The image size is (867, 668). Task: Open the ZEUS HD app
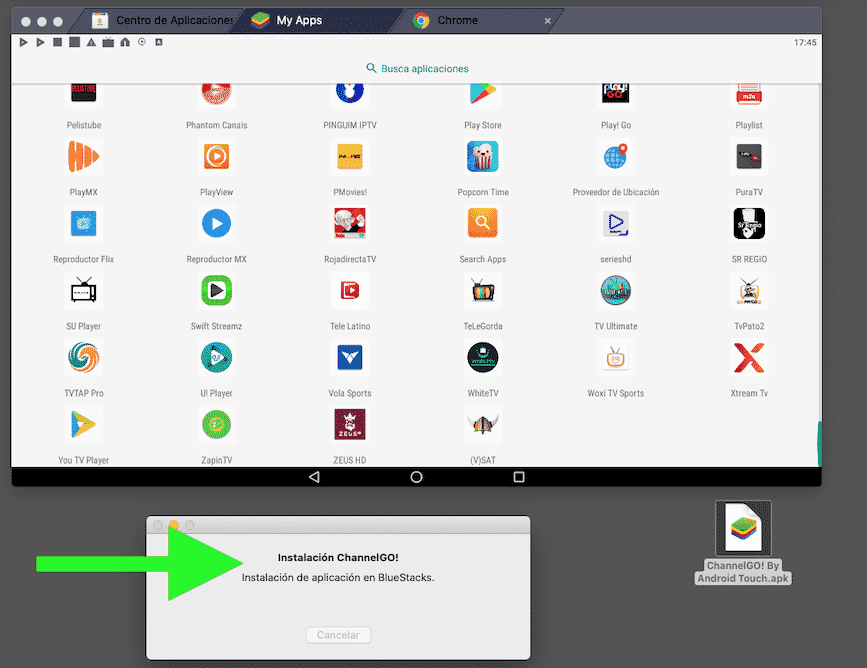point(349,424)
